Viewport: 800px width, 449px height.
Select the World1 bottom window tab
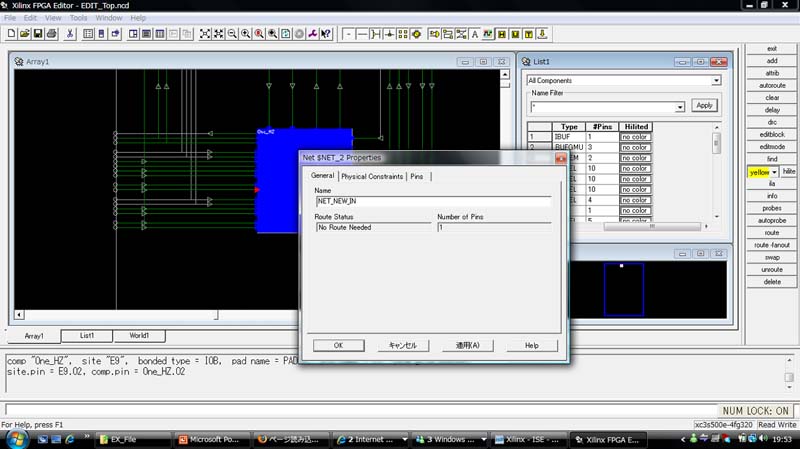pyautogui.click(x=139, y=335)
